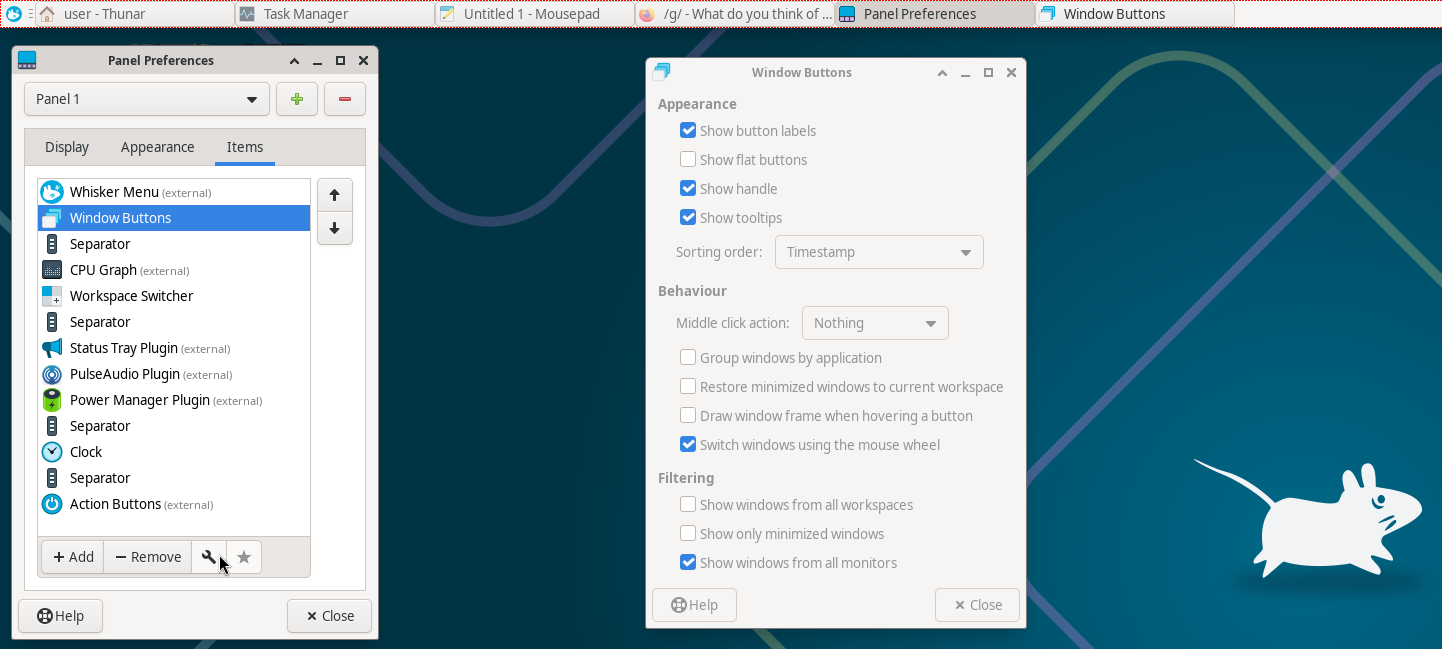This screenshot has width=1442, height=649.
Task: Click the "Workspace Switcher" label text
Action: [131, 296]
